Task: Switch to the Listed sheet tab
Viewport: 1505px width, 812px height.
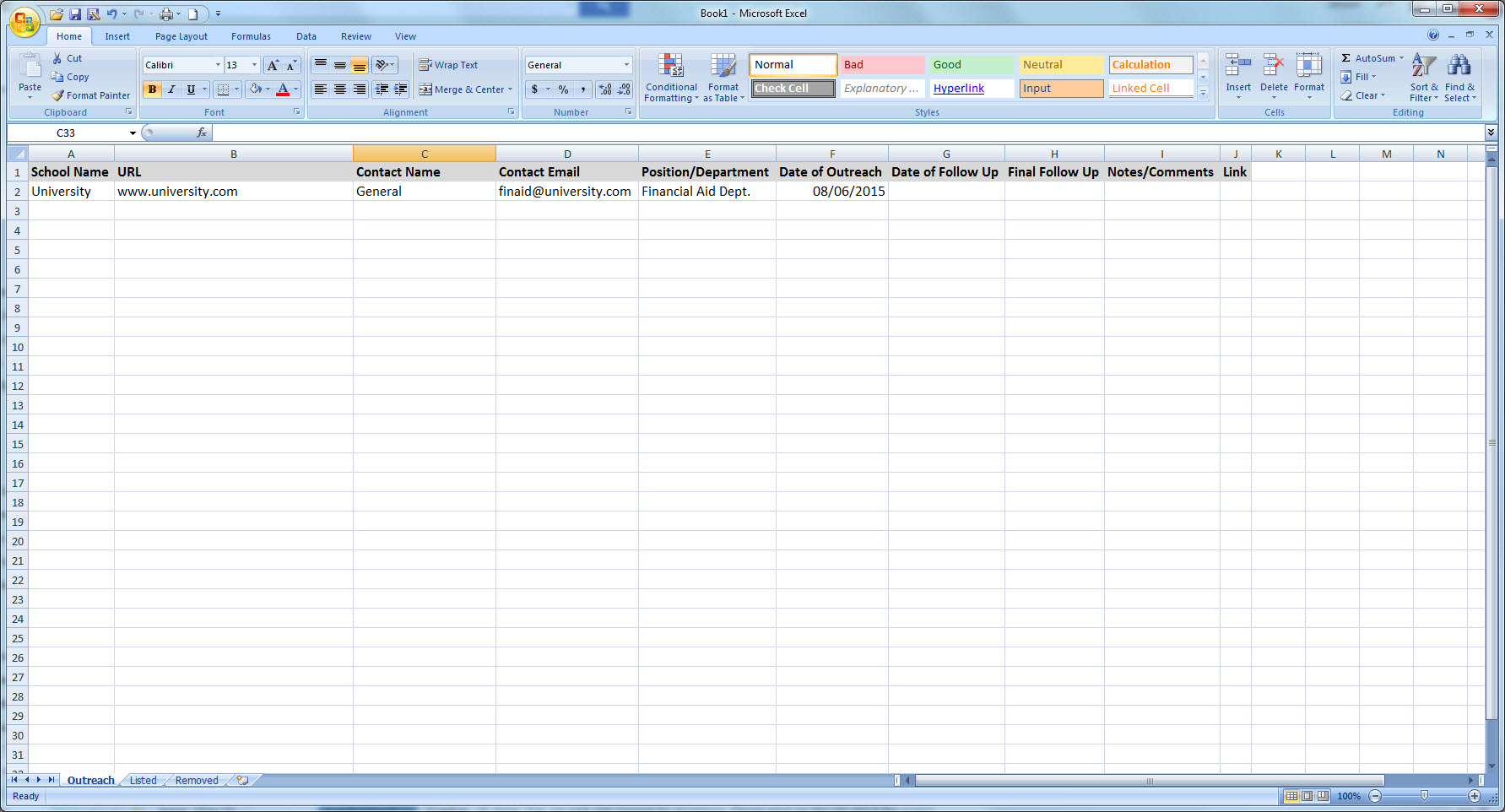Action: [x=143, y=781]
